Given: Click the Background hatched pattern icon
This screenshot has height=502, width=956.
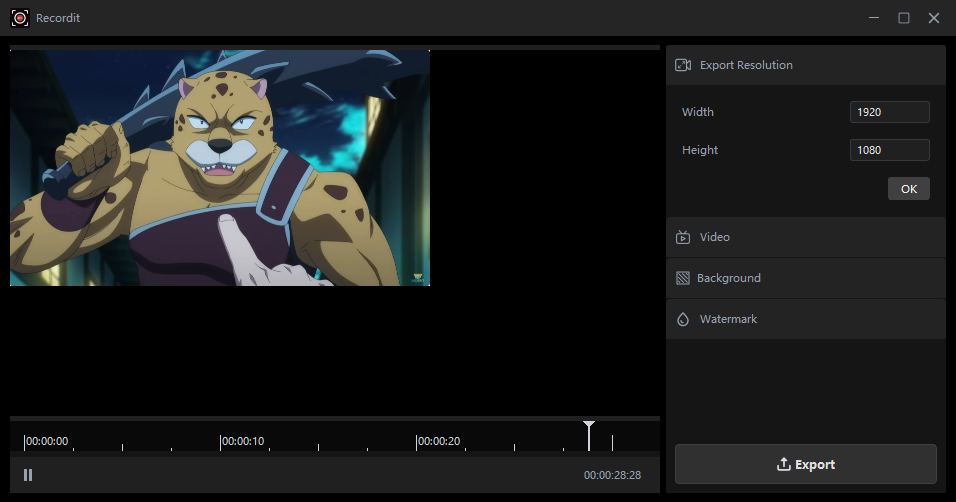Looking at the screenshot, I should 683,279.
